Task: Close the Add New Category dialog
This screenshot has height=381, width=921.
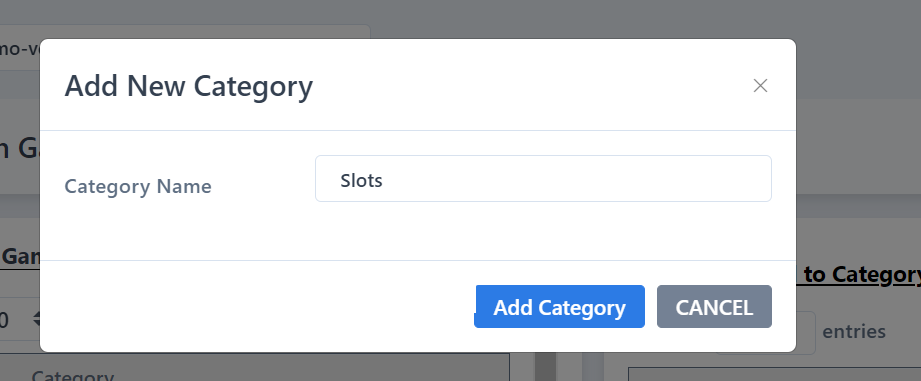Action: coord(760,86)
